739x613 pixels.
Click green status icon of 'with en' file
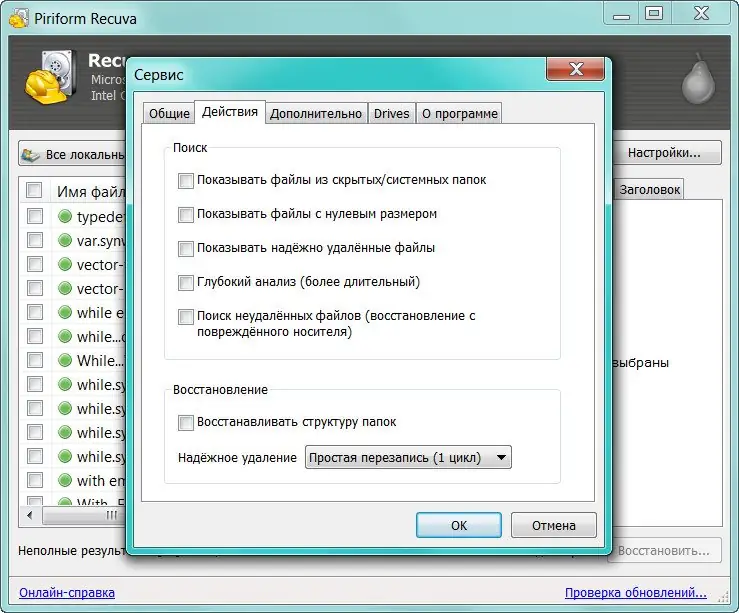point(65,481)
